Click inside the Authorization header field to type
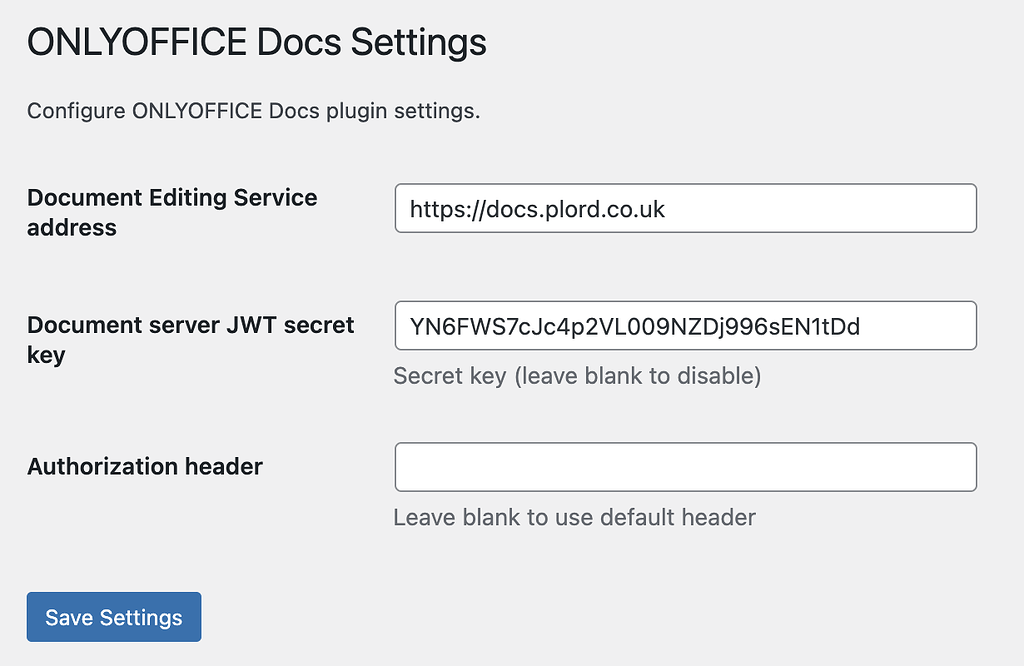 coord(686,467)
